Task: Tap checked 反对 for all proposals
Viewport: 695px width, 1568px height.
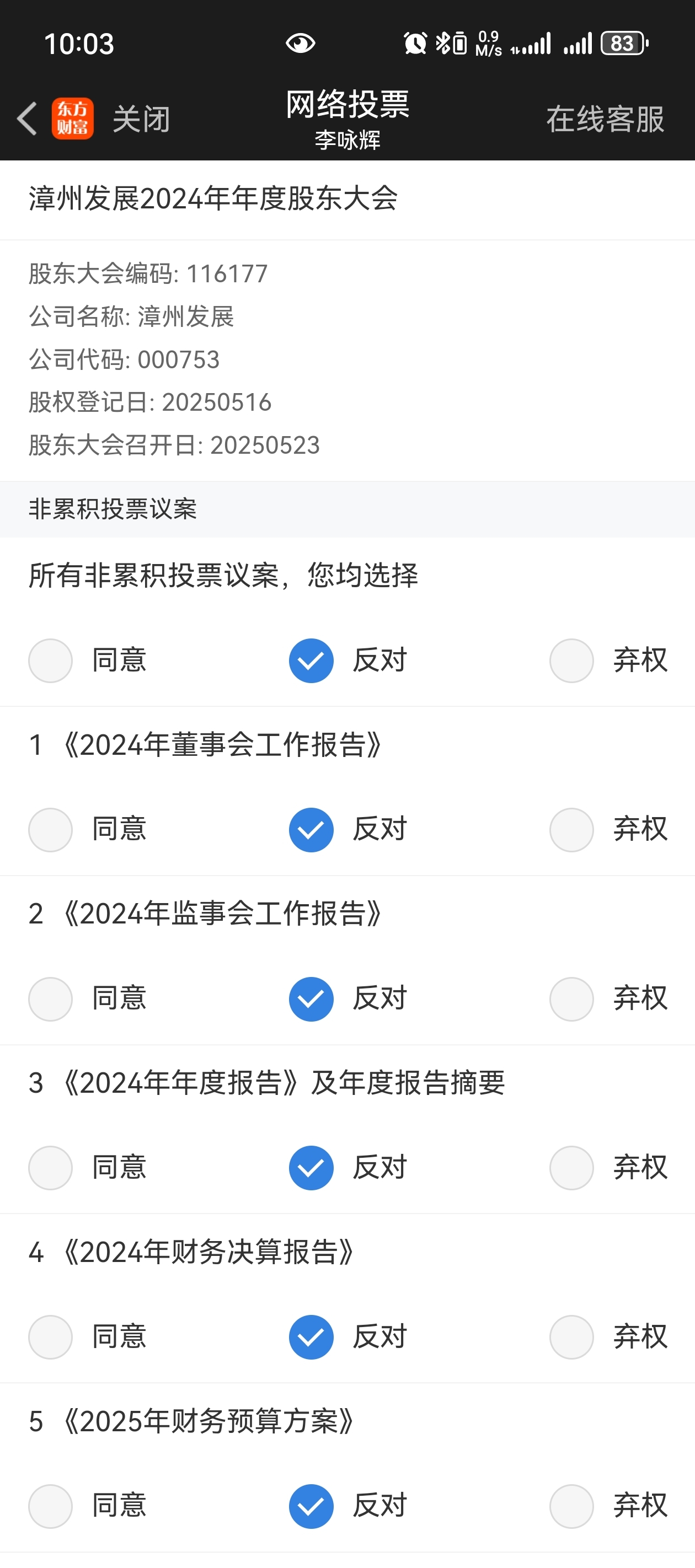Action: (311, 661)
